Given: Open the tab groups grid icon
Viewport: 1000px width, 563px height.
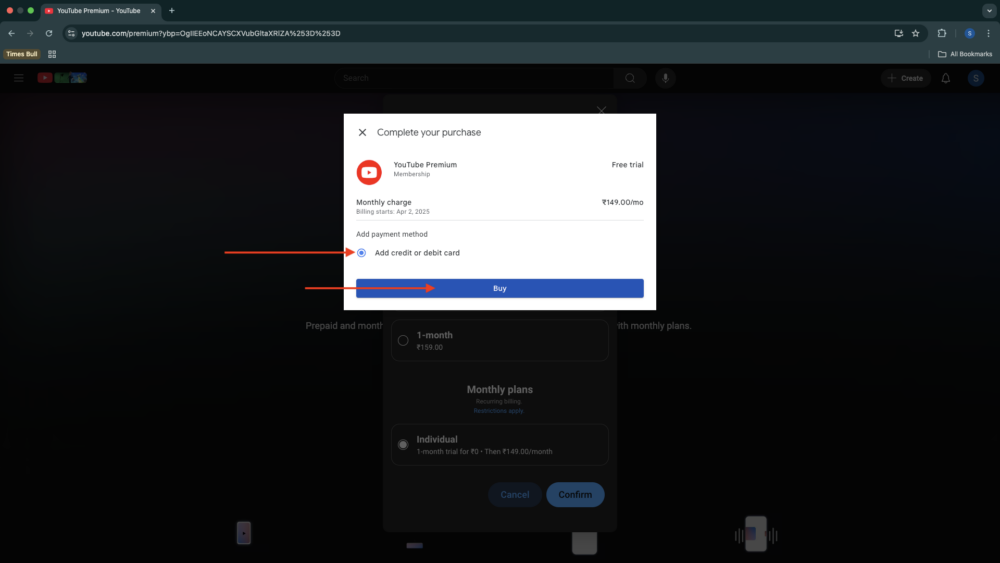Looking at the screenshot, I should pyautogui.click(x=52, y=54).
